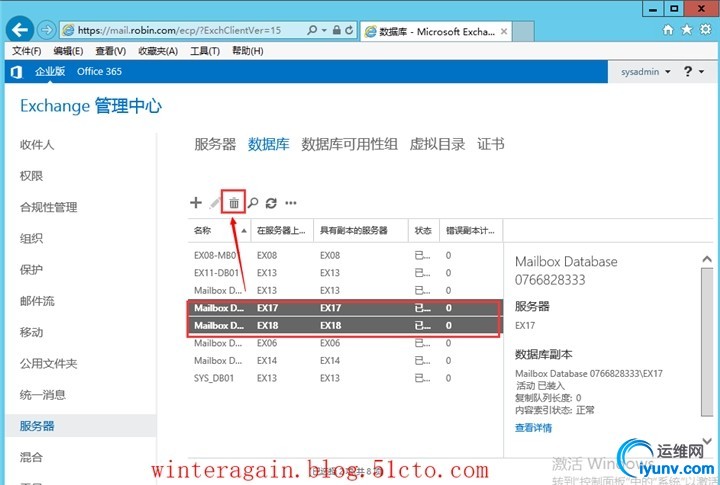Select the EX08-MB01 database row
The image size is (720, 485).
tap(345, 255)
